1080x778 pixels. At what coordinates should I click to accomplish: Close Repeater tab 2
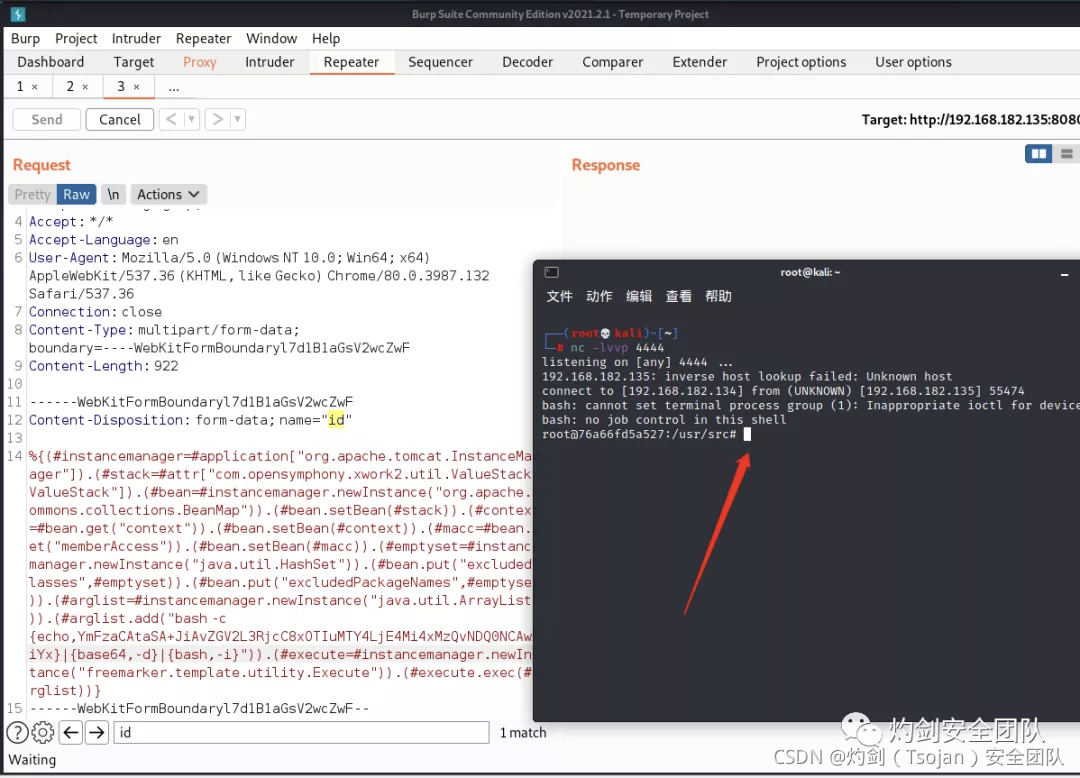tap(85, 87)
